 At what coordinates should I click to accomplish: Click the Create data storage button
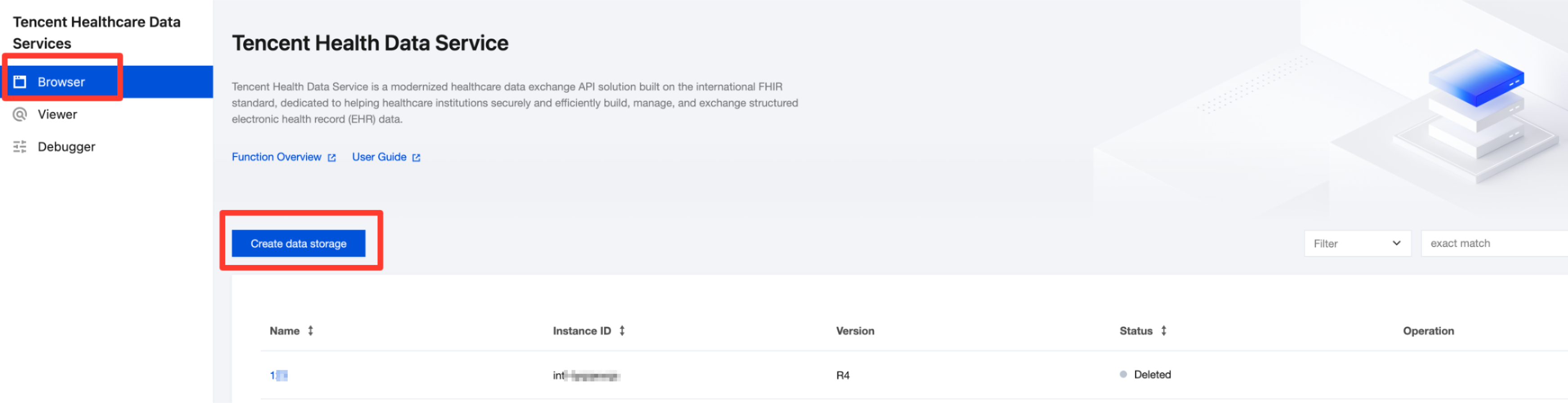[x=298, y=243]
